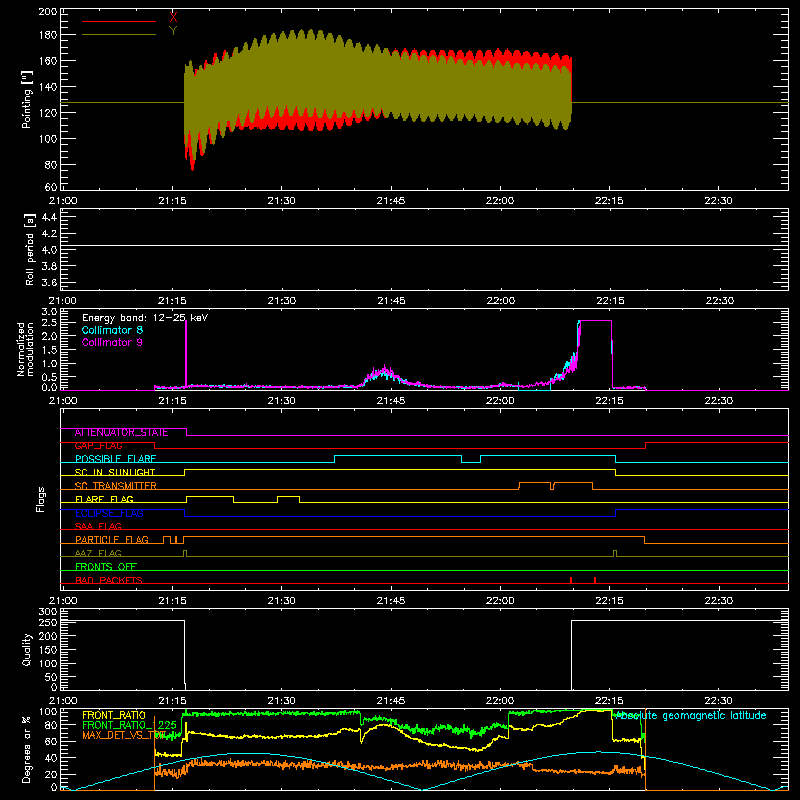Click the Degrees or % axis title
800x800 pixels.
pos(26,749)
